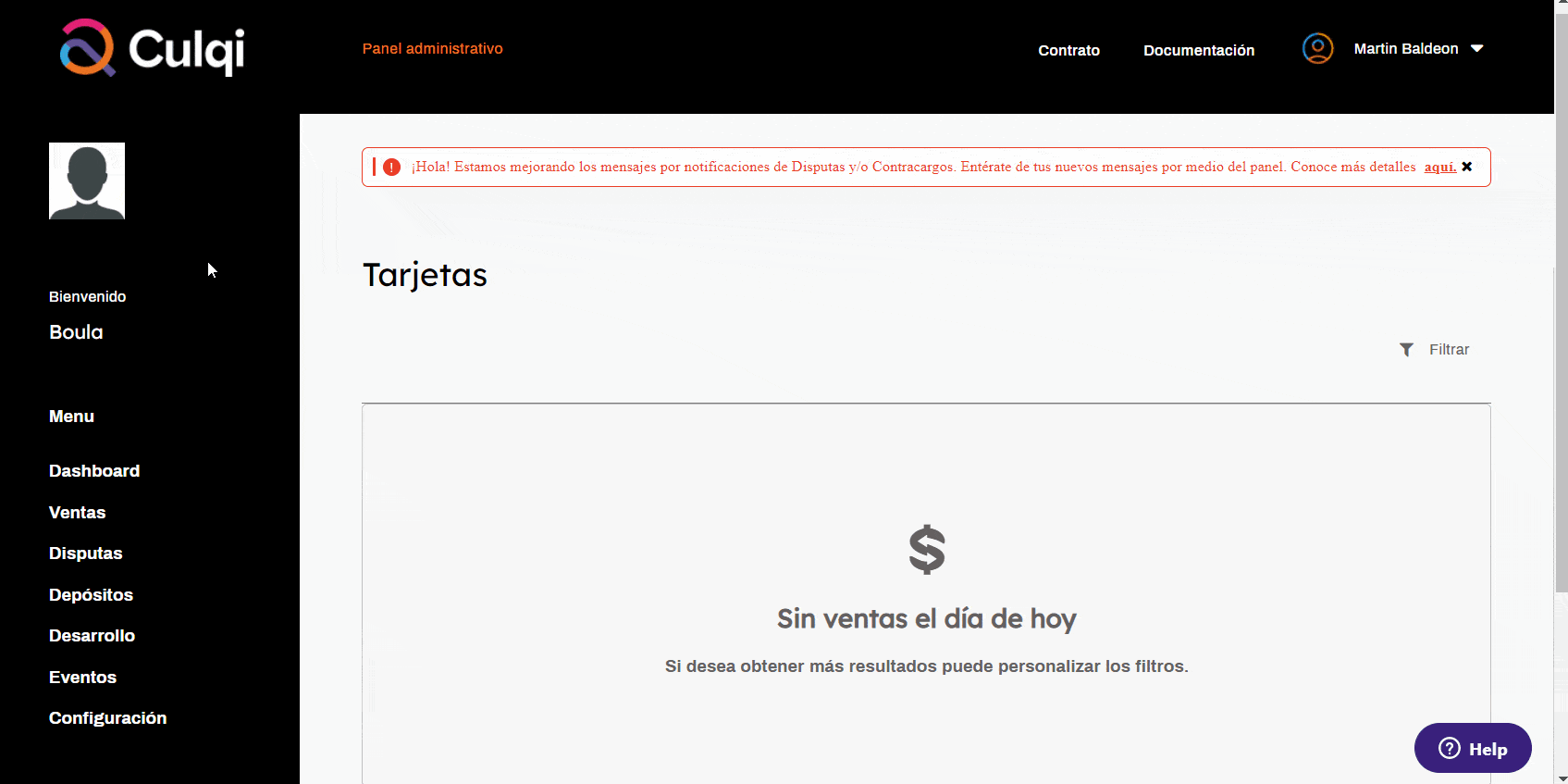Click the user account avatar icon
1568x784 pixels.
point(1317,48)
